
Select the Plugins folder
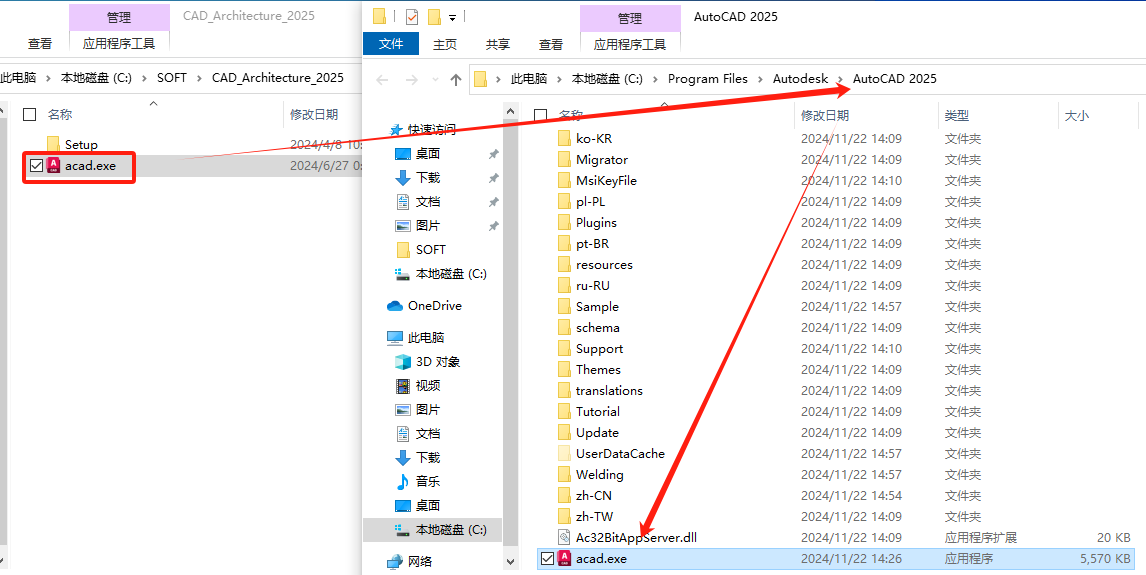(x=596, y=222)
